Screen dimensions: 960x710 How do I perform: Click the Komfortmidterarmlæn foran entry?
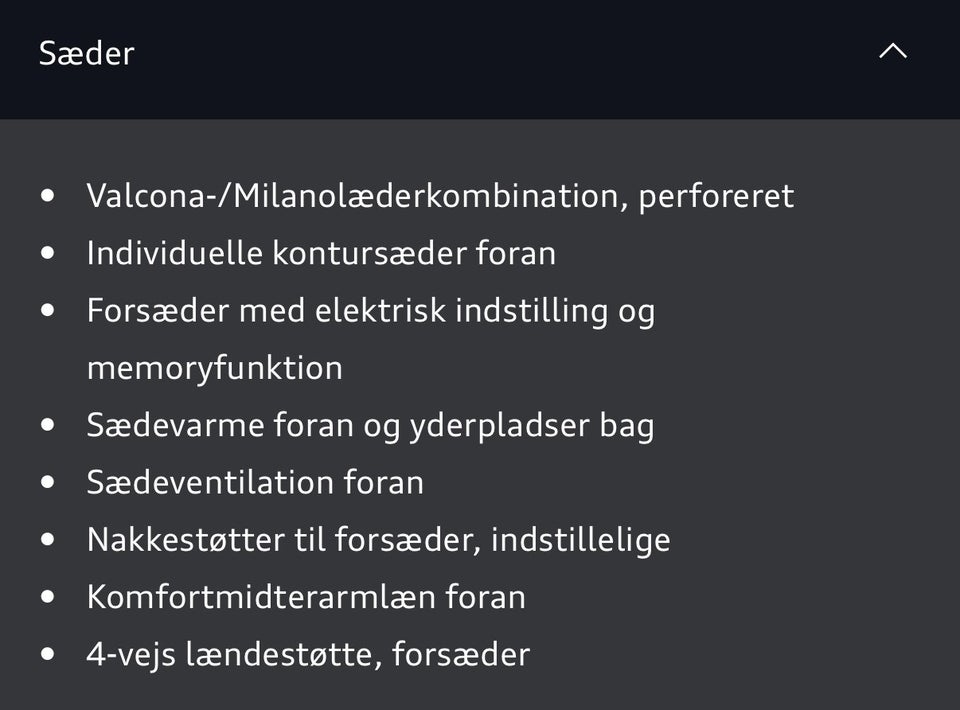coord(306,598)
